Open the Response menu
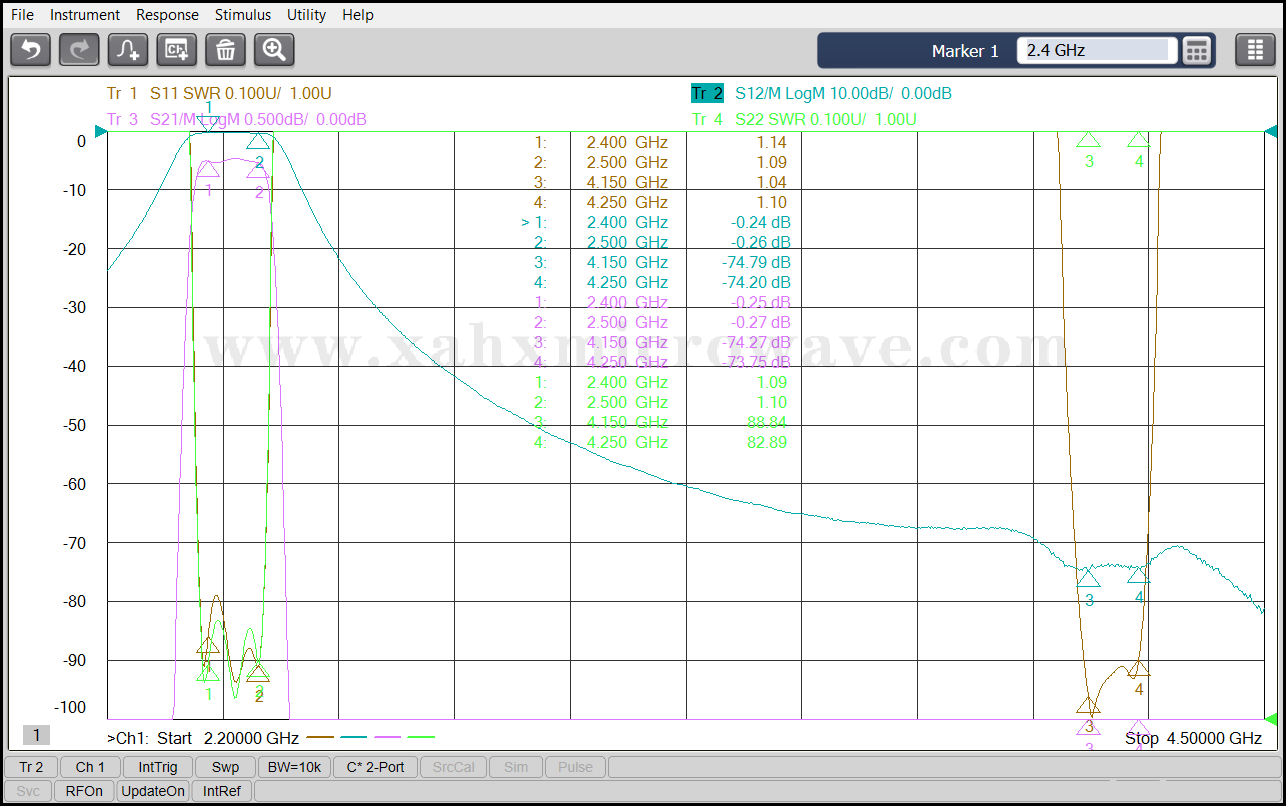The width and height of the screenshot is (1286, 806). (167, 15)
